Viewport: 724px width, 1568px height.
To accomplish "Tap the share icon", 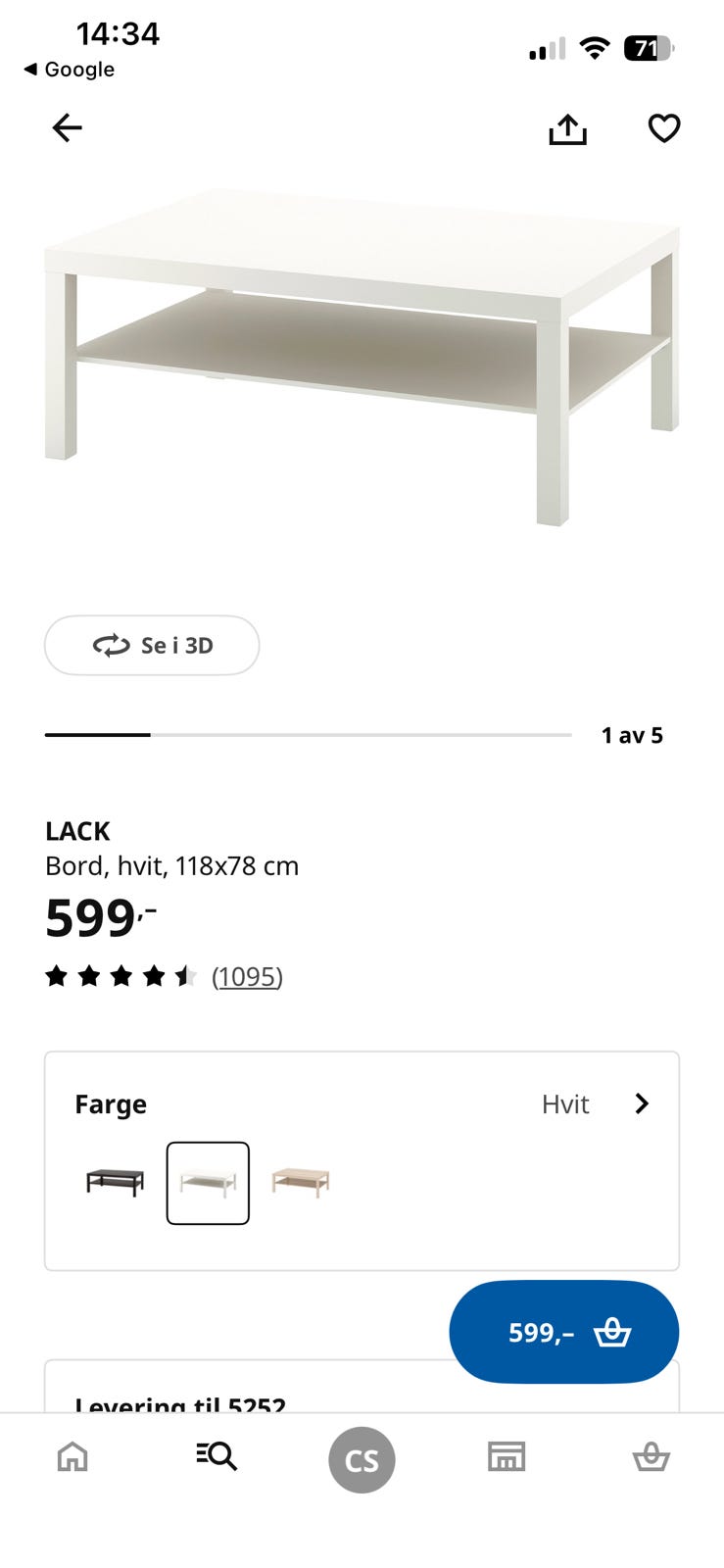I will point(567,128).
